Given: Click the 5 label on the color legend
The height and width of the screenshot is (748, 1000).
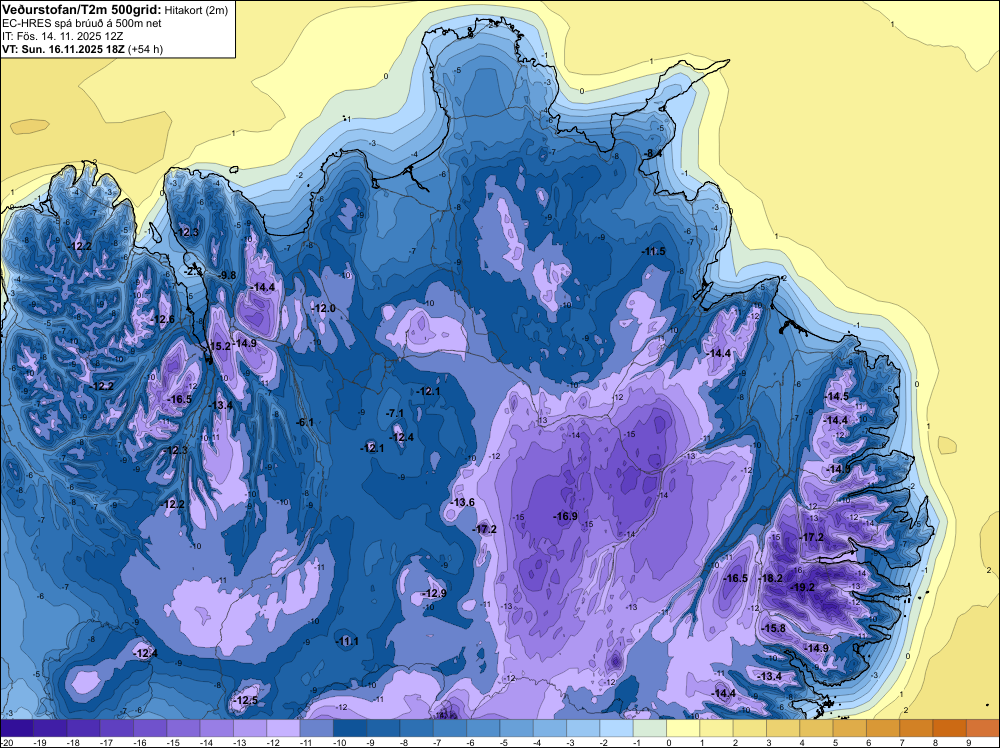Looking at the screenshot, I should (835, 742).
